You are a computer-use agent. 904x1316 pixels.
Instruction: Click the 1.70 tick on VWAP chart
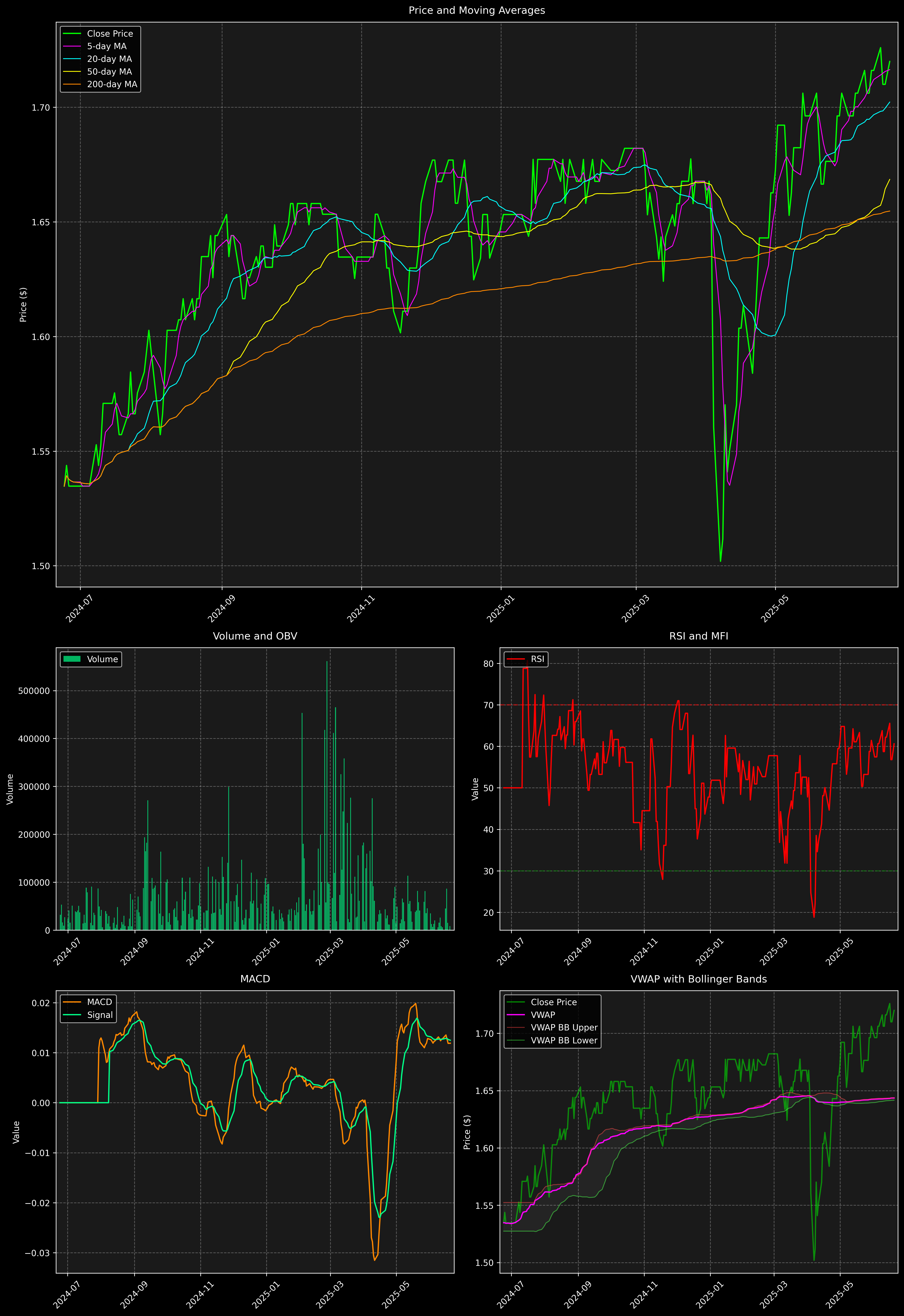pyautogui.click(x=485, y=1034)
